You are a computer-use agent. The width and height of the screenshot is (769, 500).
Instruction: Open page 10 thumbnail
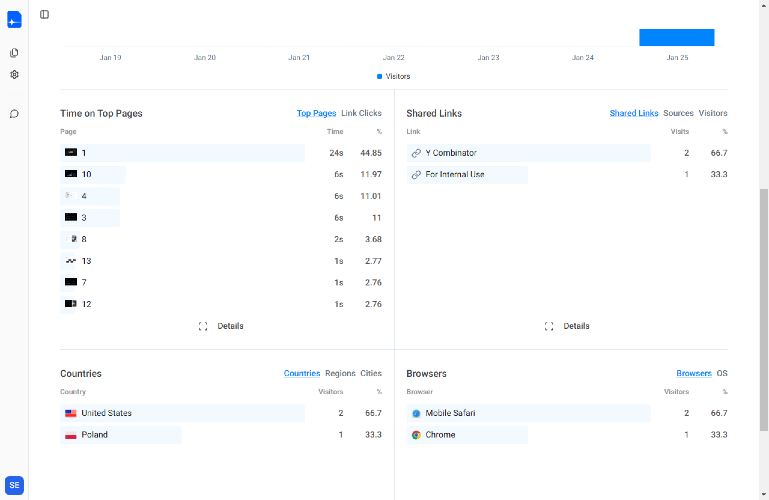(x=71, y=174)
